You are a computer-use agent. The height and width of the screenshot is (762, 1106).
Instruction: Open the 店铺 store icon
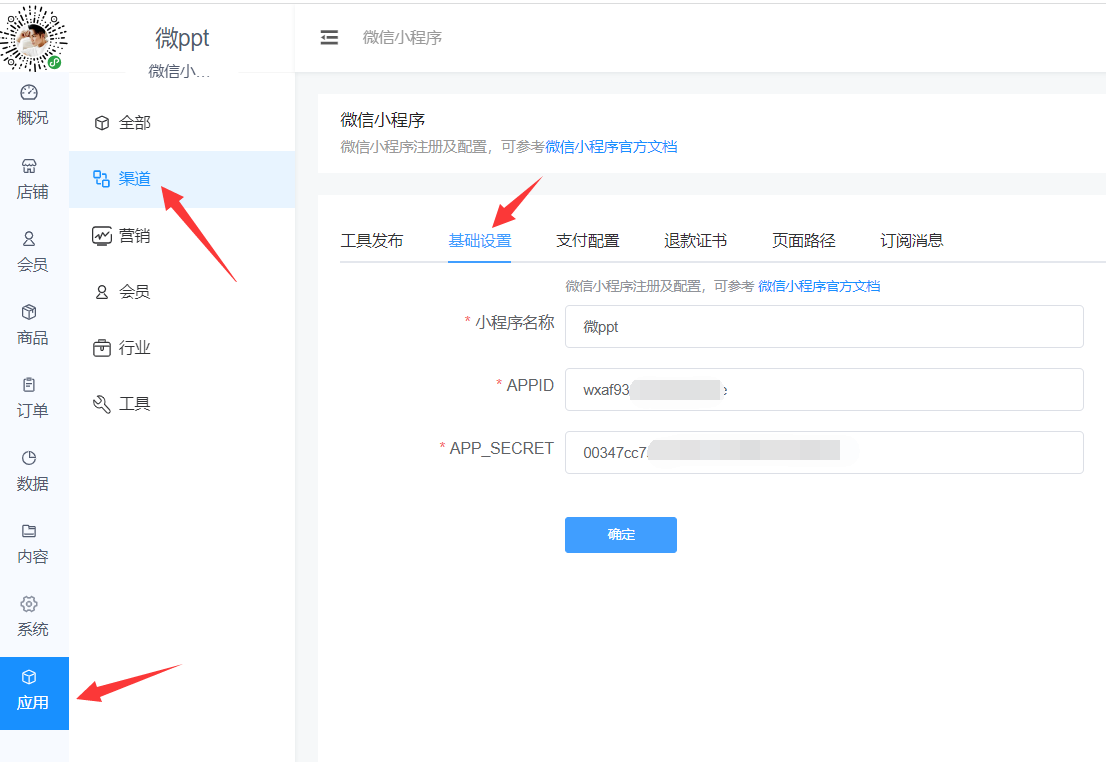[x=29, y=167]
